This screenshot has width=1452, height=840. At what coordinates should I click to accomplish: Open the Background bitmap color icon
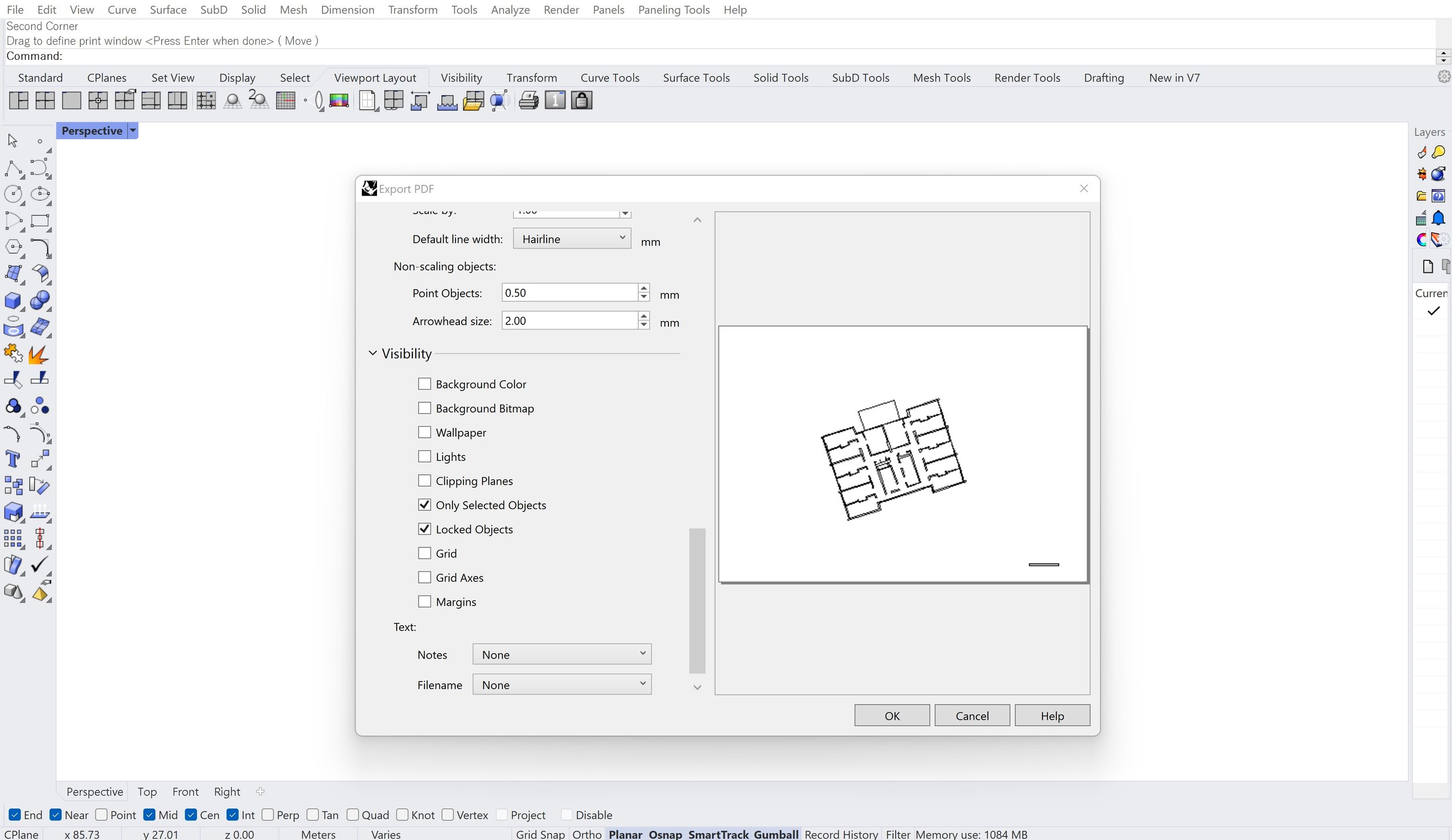point(339,101)
